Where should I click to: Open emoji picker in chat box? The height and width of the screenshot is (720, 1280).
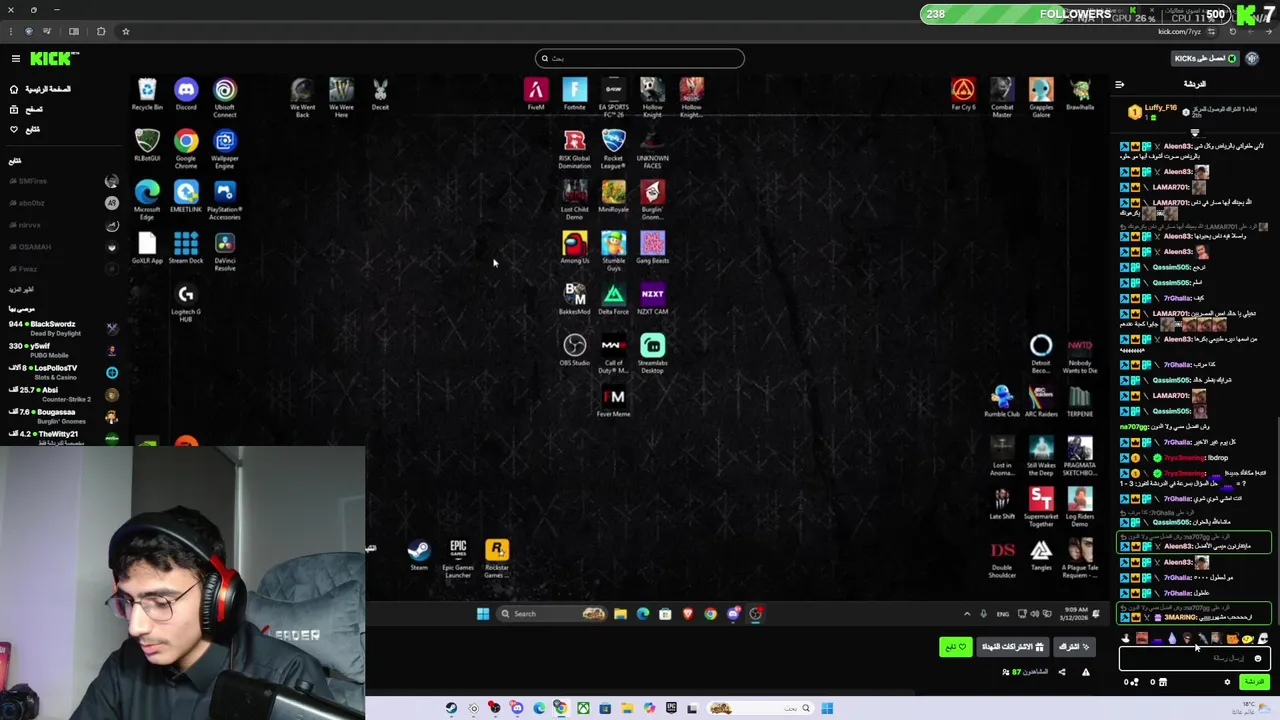(1258, 658)
